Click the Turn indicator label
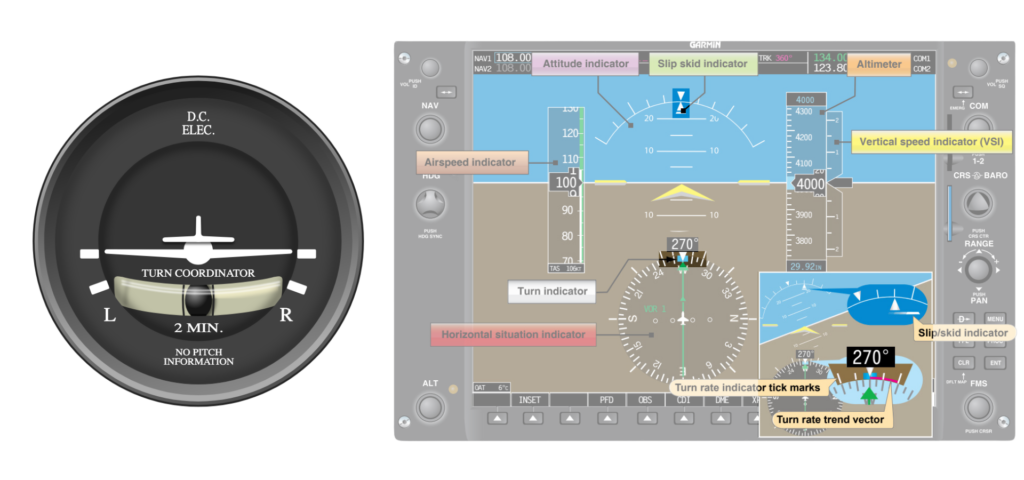 pos(552,291)
